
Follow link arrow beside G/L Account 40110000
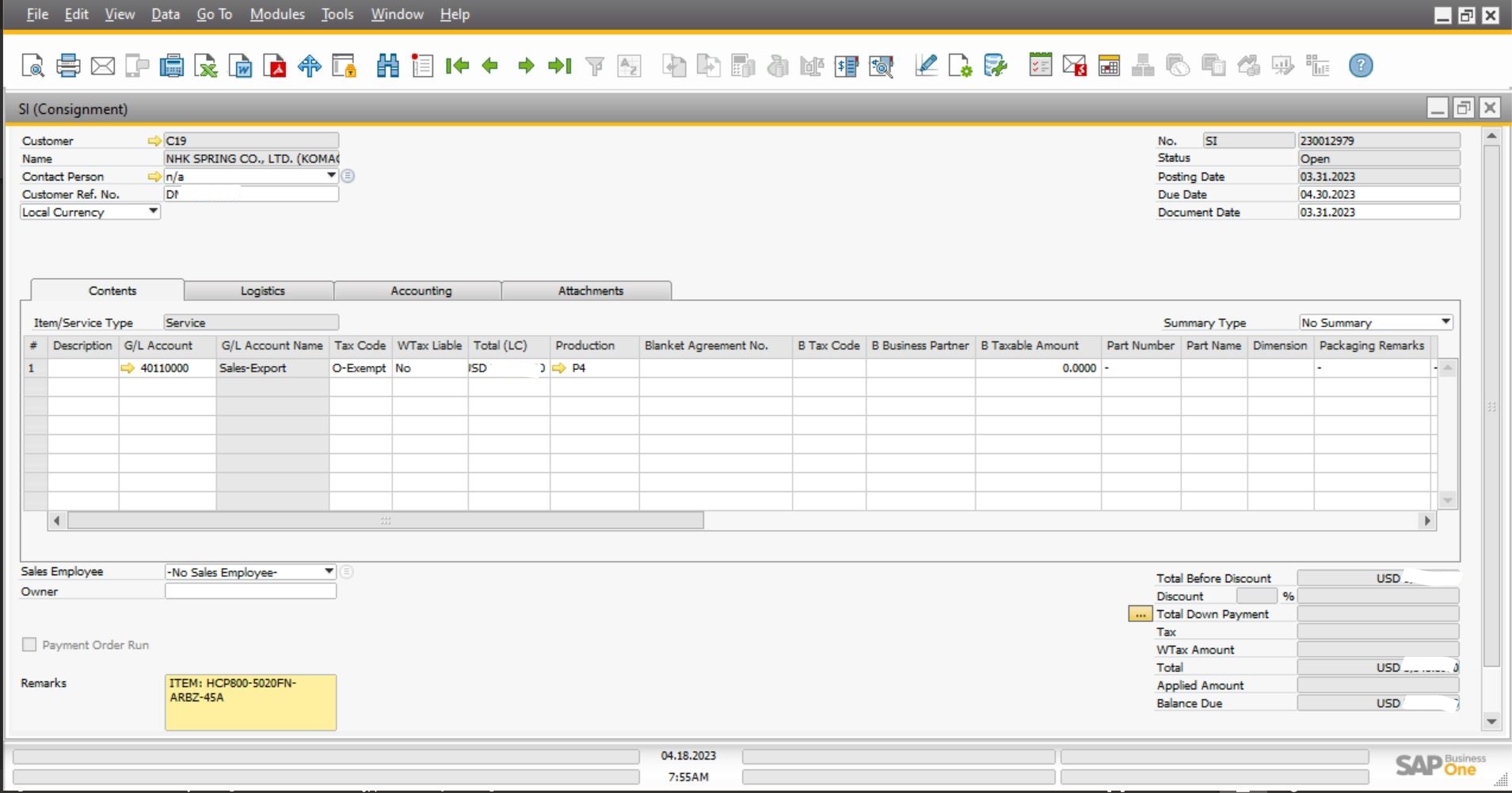pyautogui.click(x=128, y=368)
